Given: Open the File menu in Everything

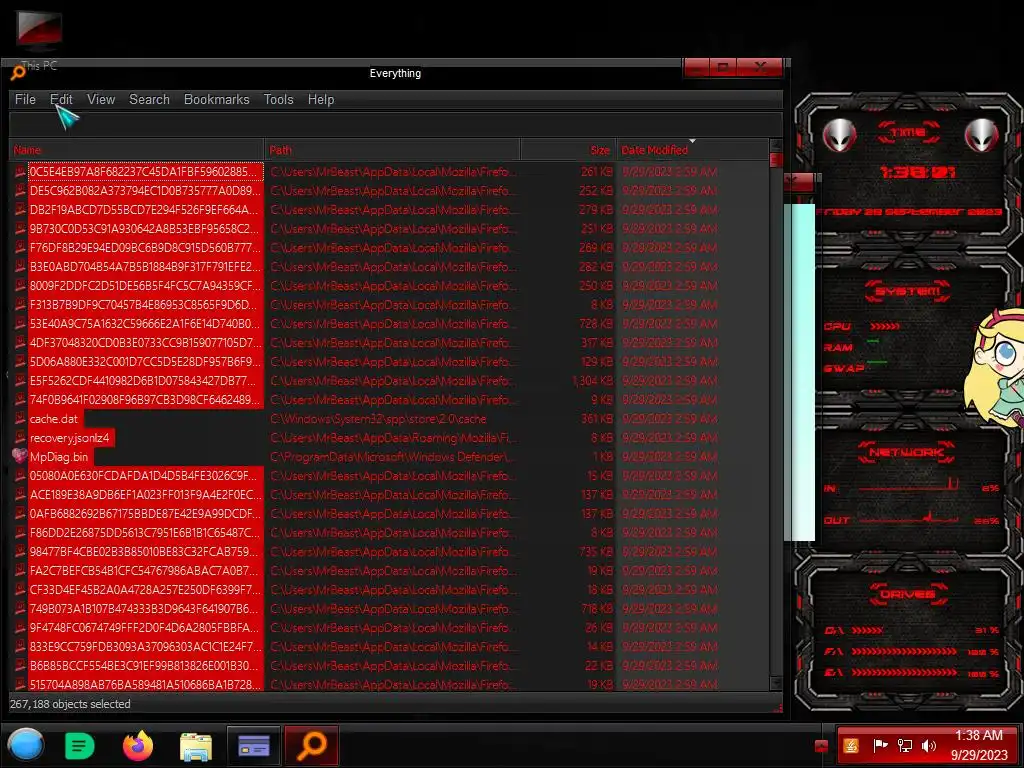Looking at the screenshot, I should click(25, 99).
